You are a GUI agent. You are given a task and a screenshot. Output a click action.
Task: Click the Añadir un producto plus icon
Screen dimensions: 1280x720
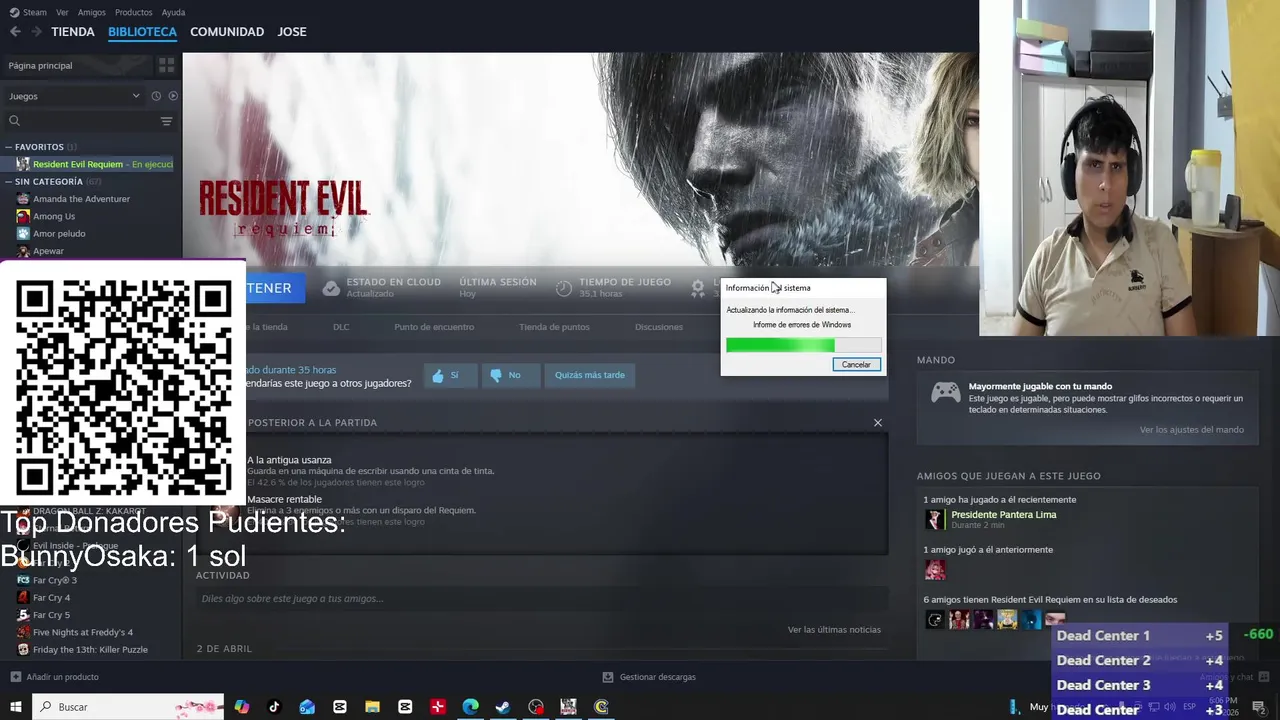point(15,677)
